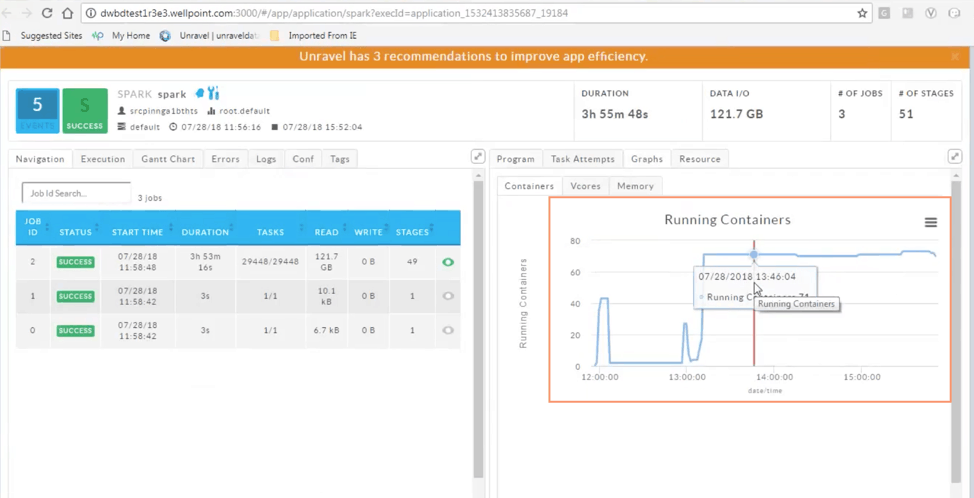Click the 29448/29448 tasks cell
This screenshot has height=498, width=974.
point(270,262)
